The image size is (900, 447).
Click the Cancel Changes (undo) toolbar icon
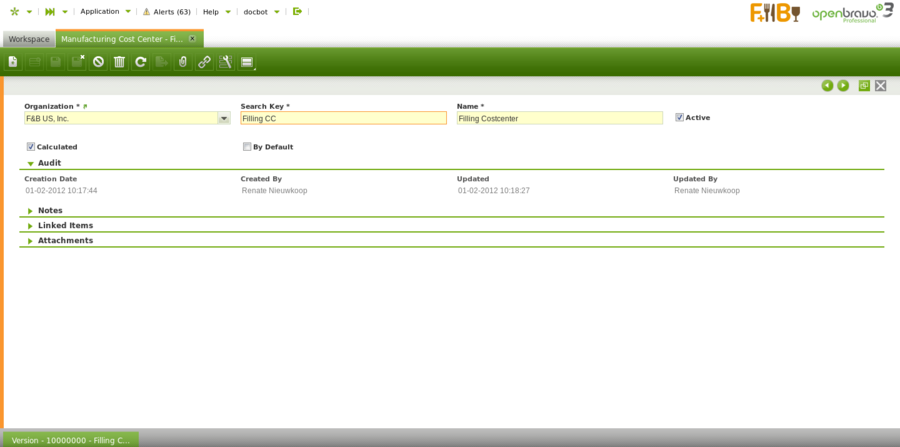click(x=98, y=62)
